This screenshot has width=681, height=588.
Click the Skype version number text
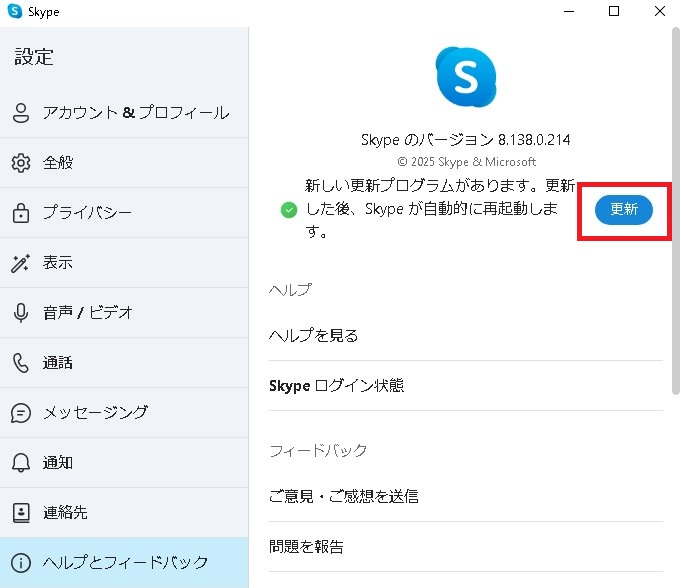click(x=466, y=140)
